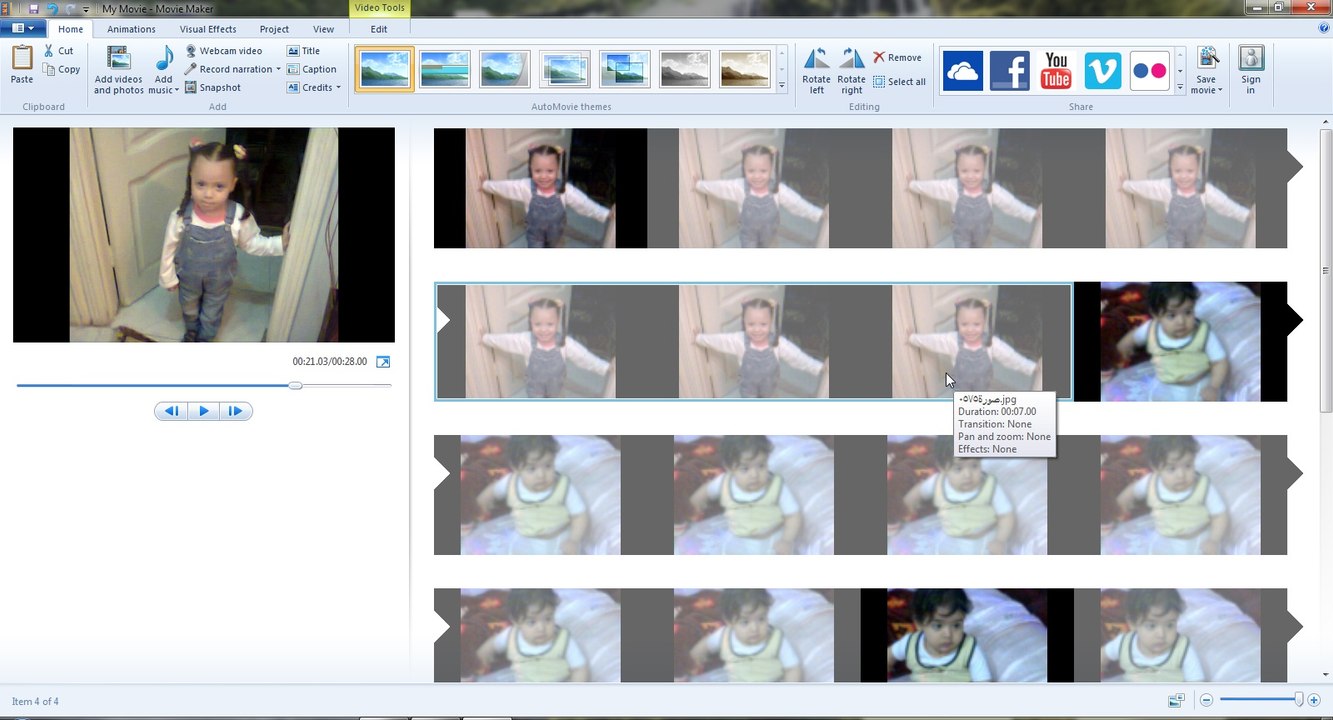
Task: Open Movie Maker Help question icon
Action: 1322,29
